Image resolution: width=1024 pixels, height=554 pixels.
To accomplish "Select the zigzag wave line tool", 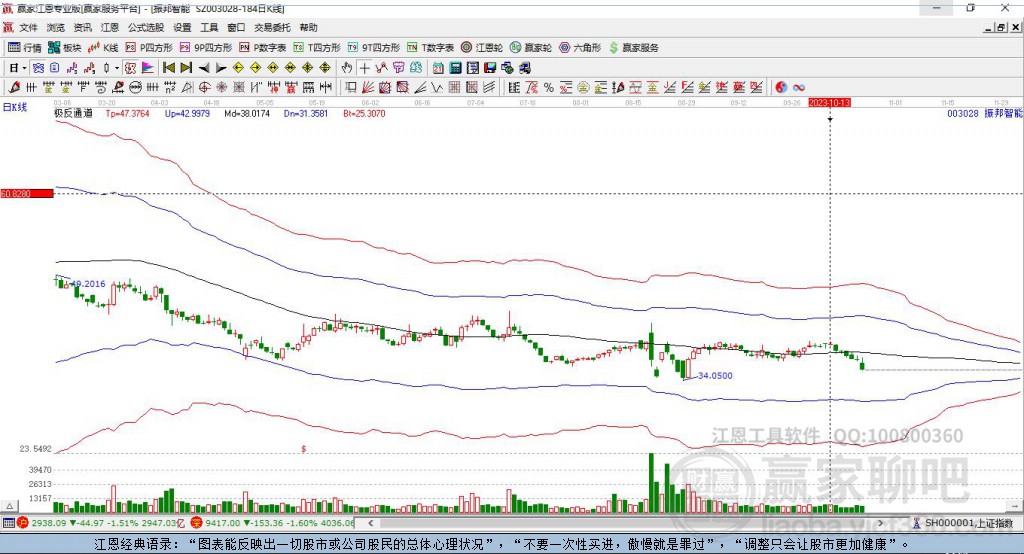I will (x=437, y=88).
